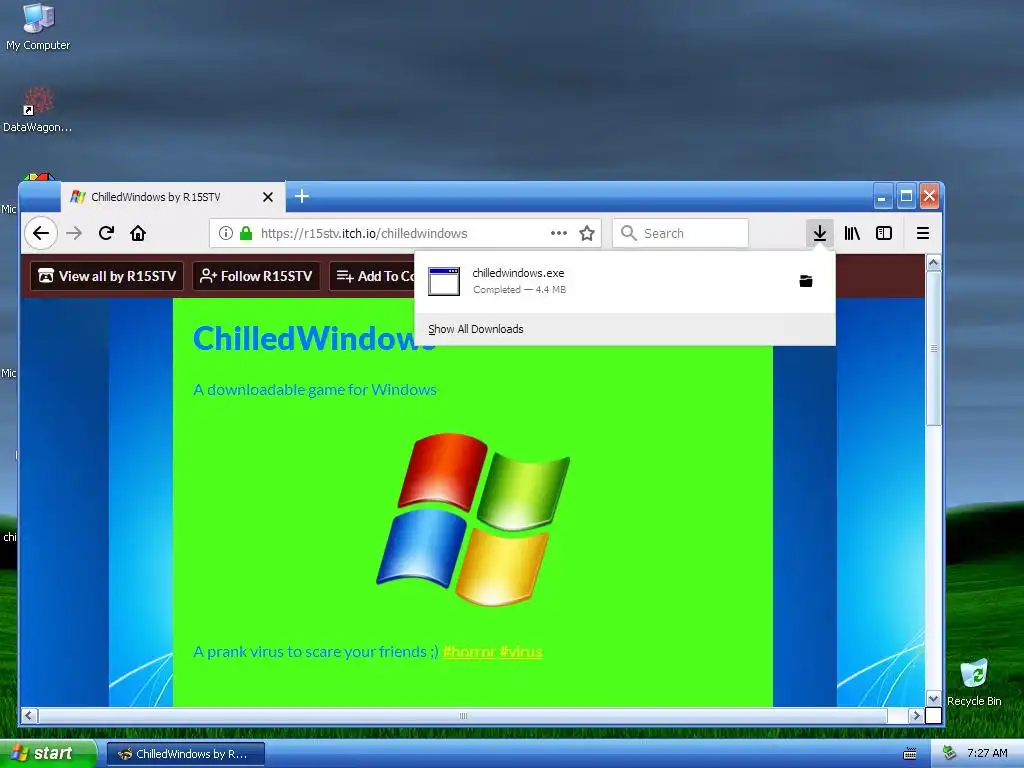Show site information via the info icon
Image resolution: width=1024 pixels, height=768 pixels.
[x=226, y=233]
